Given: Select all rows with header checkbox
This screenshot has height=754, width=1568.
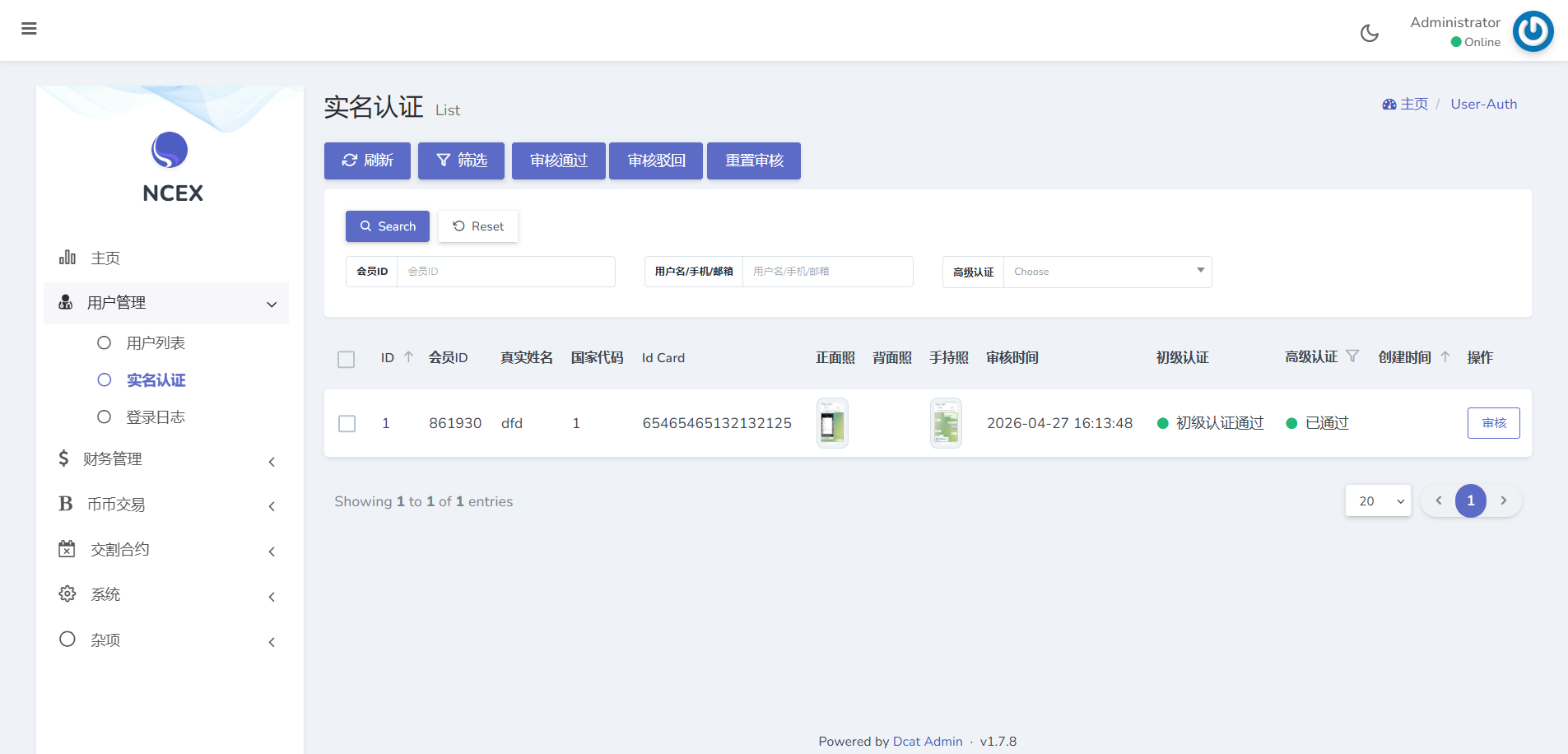Looking at the screenshot, I should 347,359.
